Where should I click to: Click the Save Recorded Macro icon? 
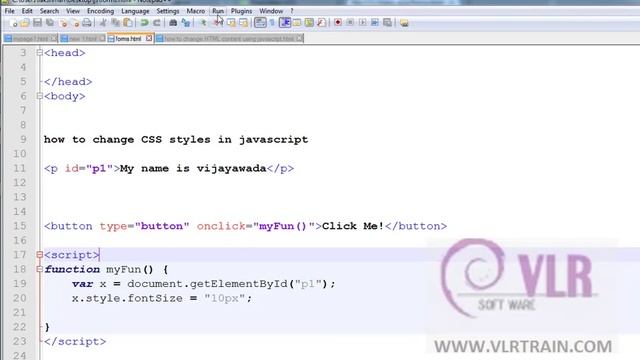click(x=387, y=23)
